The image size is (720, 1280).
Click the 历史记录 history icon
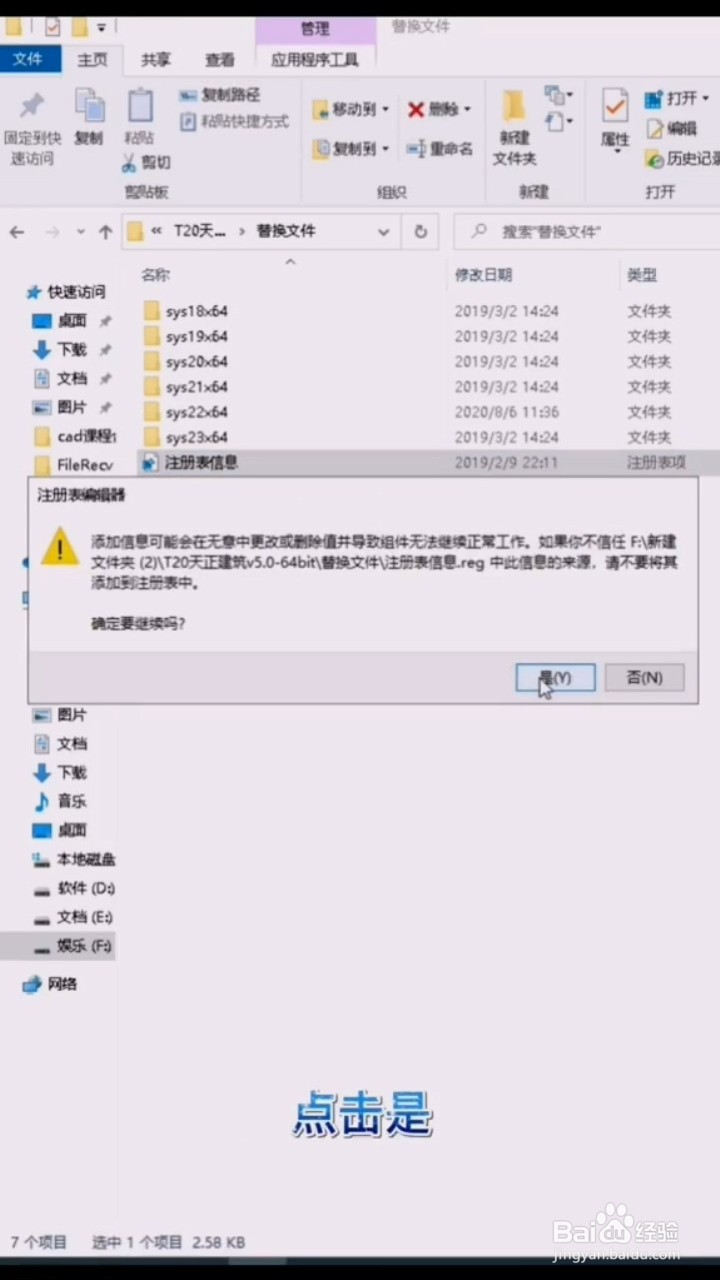click(x=655, y=158)
